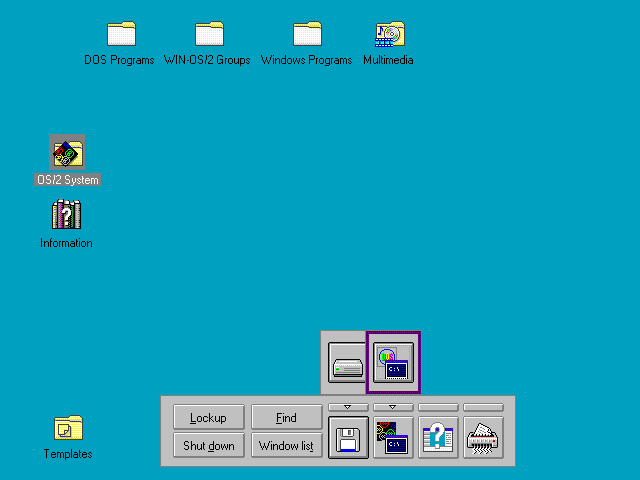Click the Find button
This screenshot has height=480, width=640.
(287, 417)
